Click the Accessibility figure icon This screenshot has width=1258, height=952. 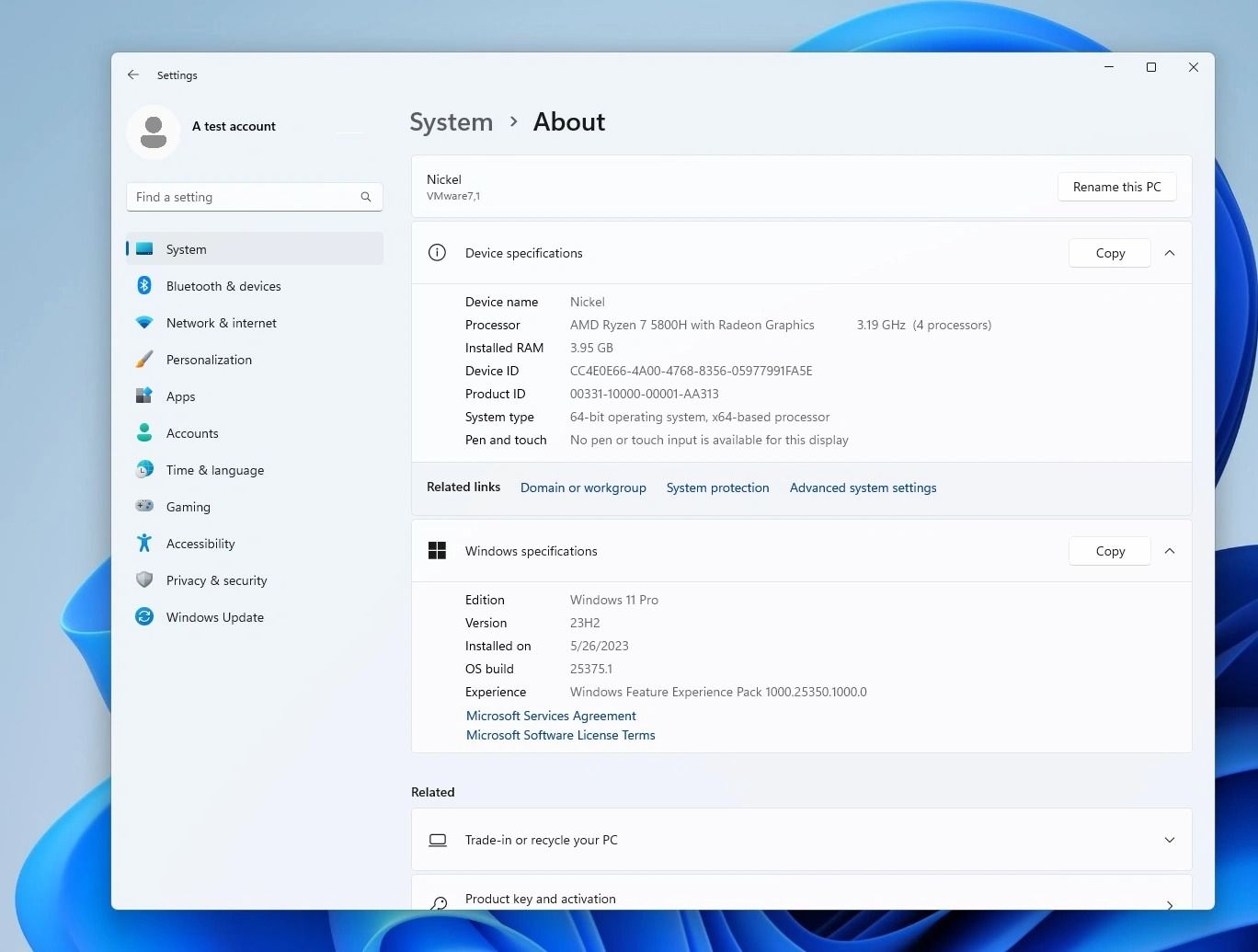pos(144,544)
